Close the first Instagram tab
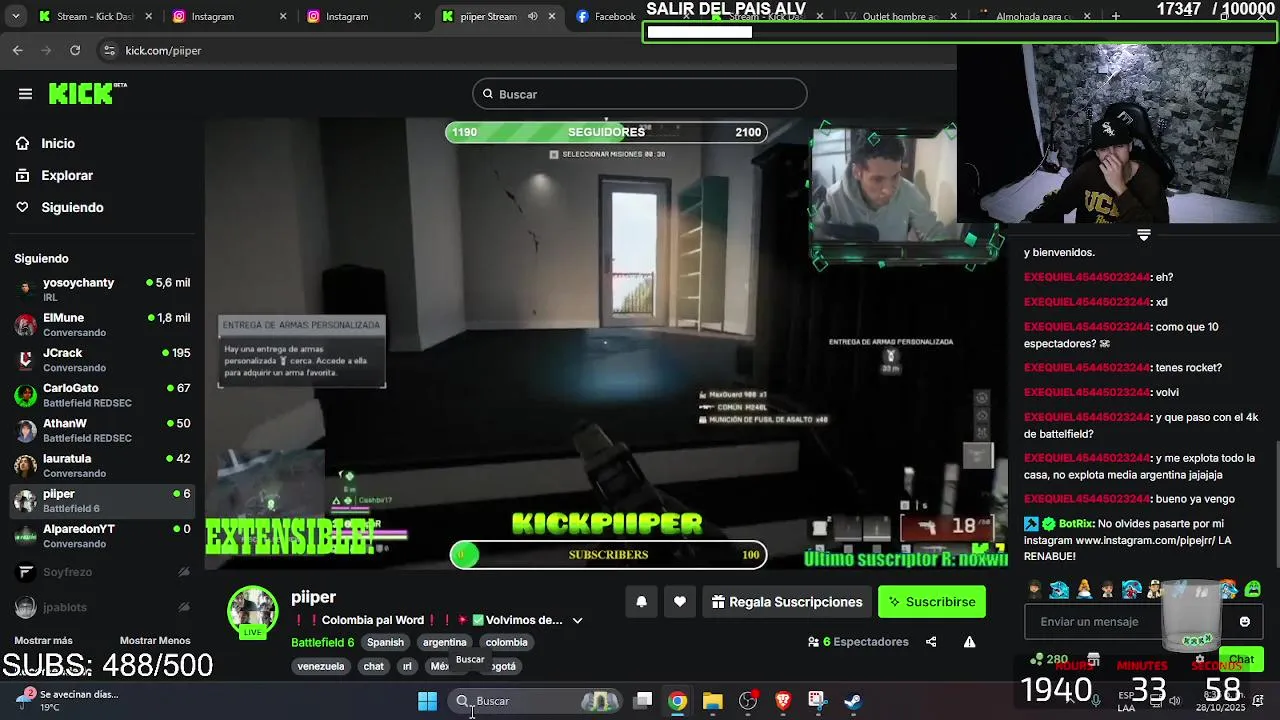This screenshot has width=1280, height=720. [283, 16]
